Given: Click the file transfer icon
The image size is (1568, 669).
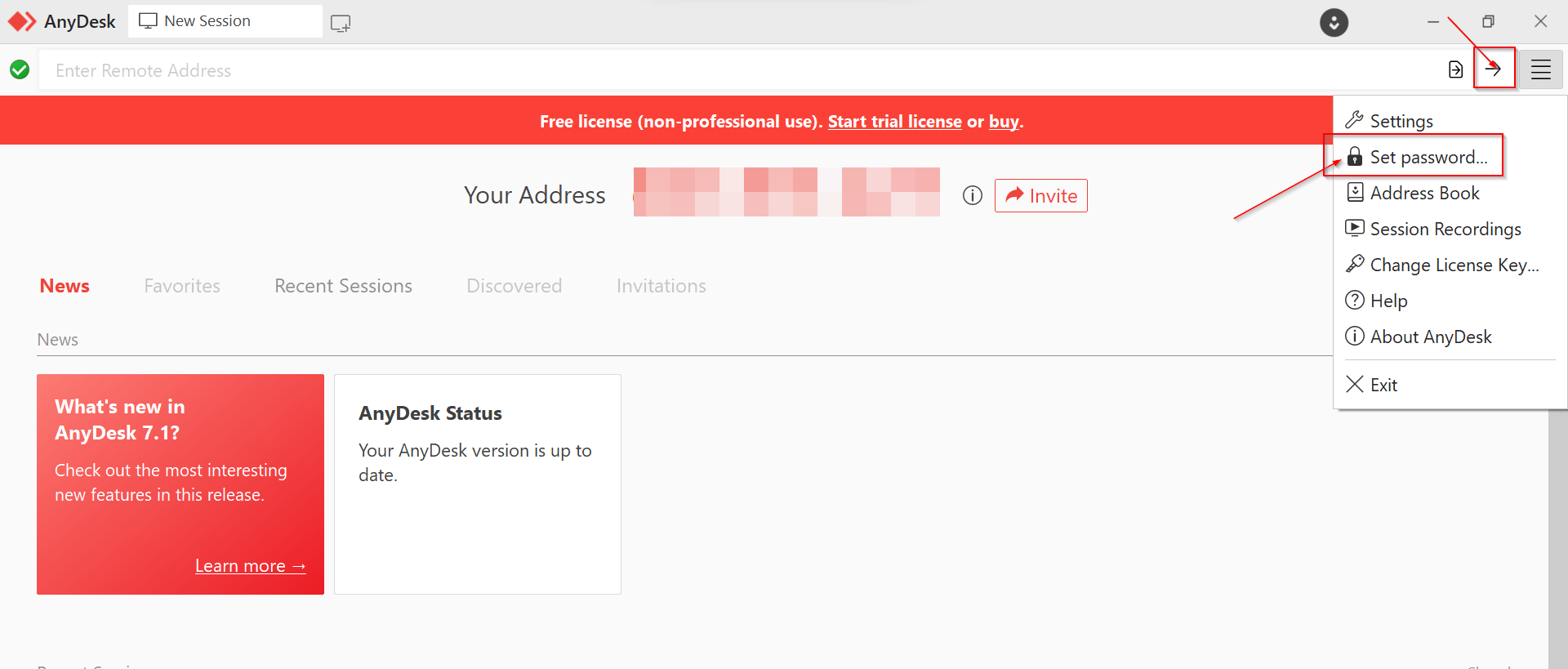Looking at the screenshot, I should coord(1455,69).
